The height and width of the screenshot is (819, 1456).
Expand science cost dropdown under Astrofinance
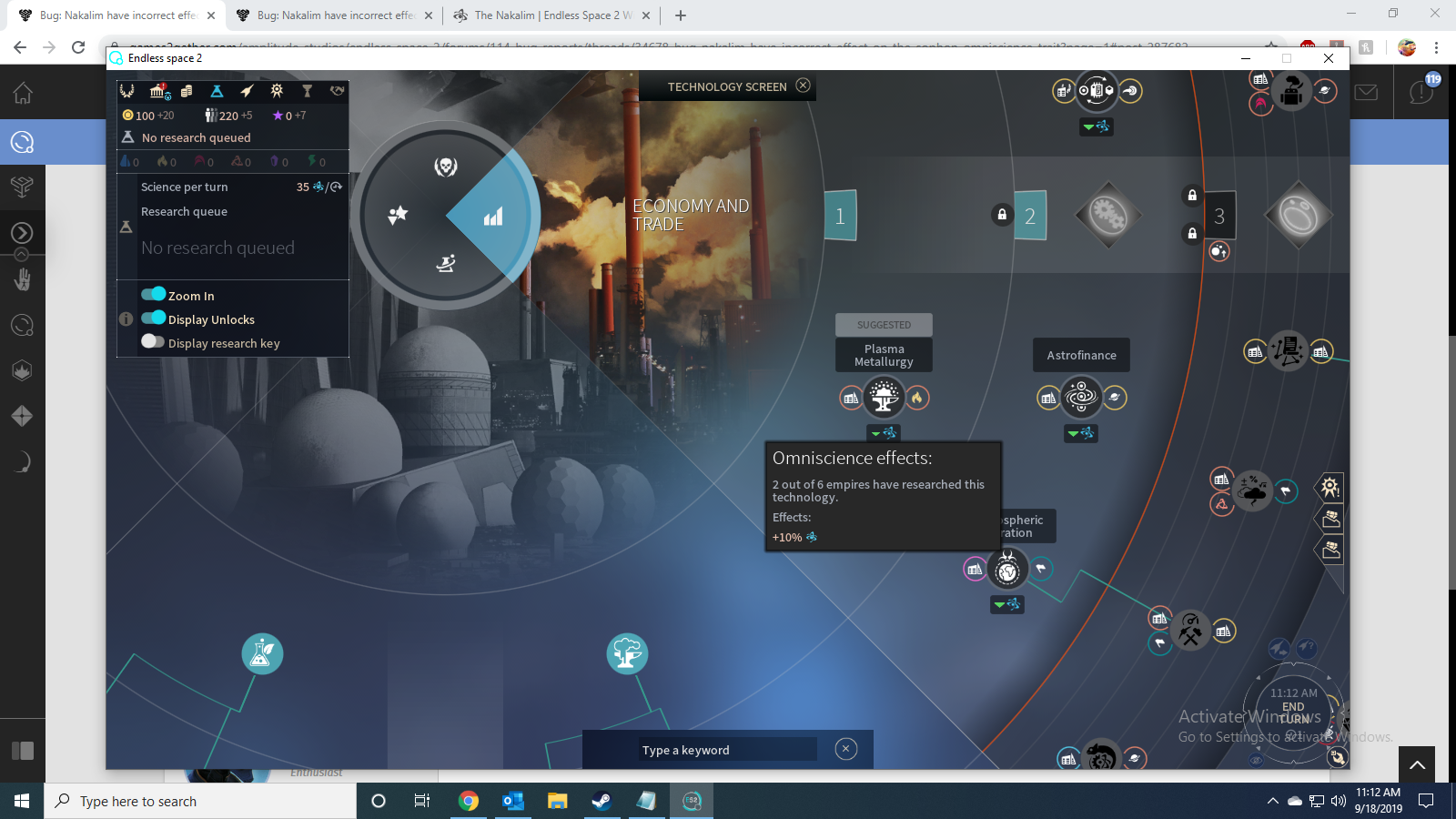pos(1081,433)
